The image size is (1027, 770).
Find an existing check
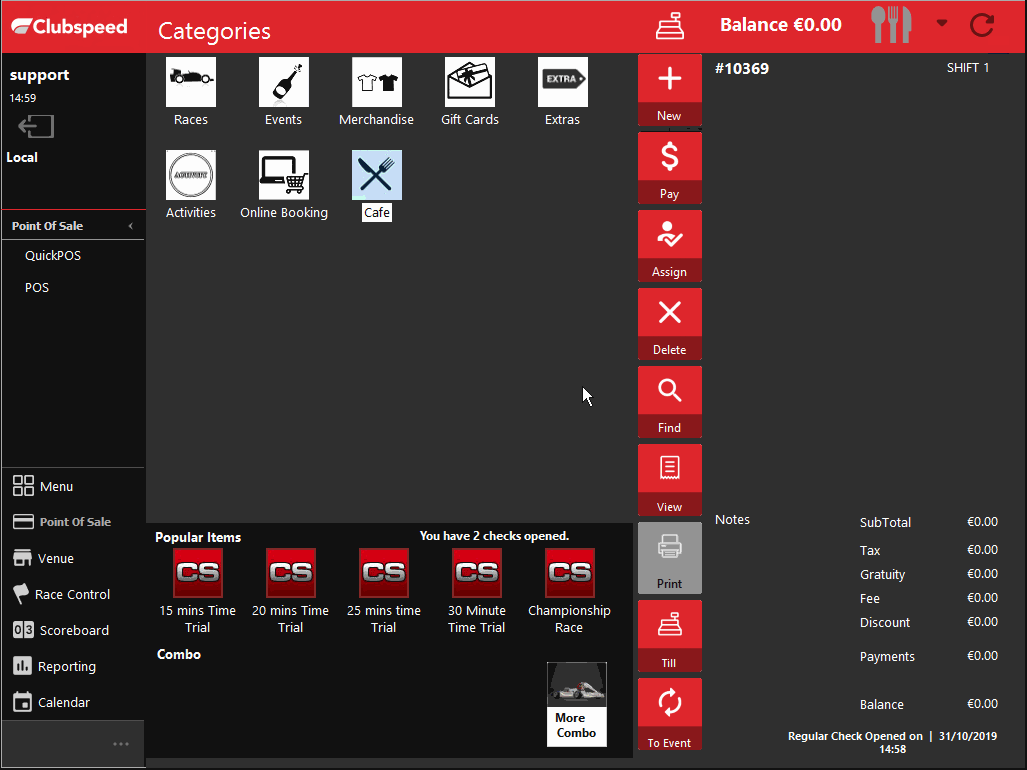coord(669,402)
